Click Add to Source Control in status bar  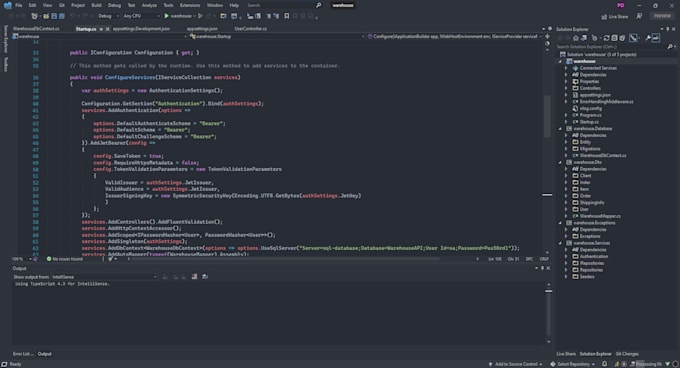click(516, 364)
